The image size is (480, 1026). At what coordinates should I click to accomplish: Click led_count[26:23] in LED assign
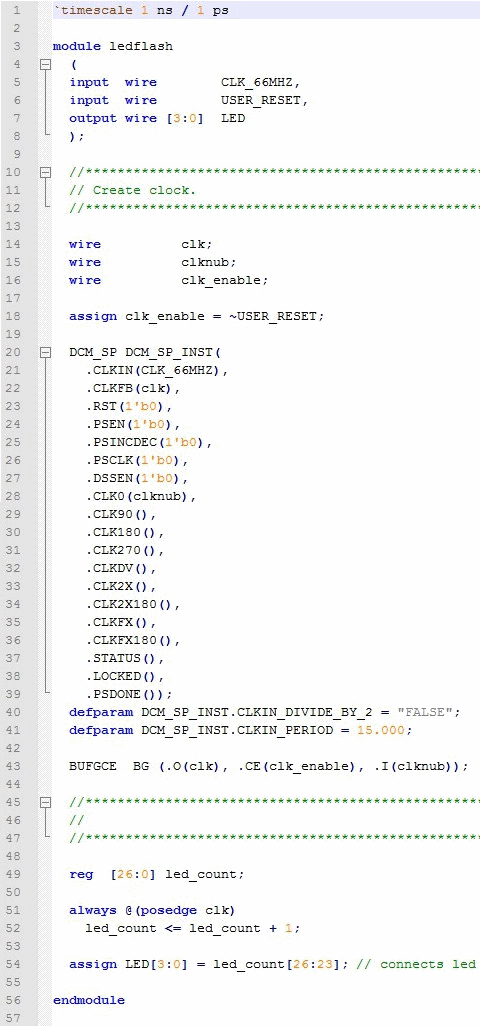tap(277, 964)
